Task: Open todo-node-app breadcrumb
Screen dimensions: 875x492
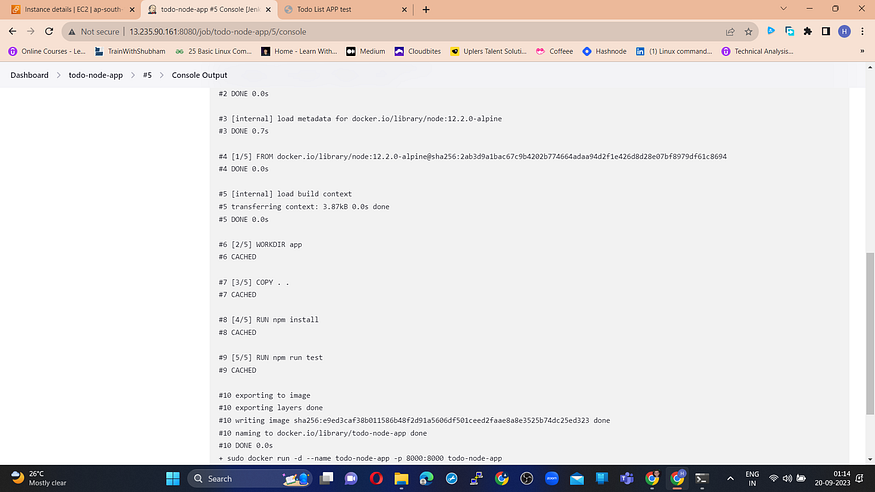Action: click(x=95, y=75)
